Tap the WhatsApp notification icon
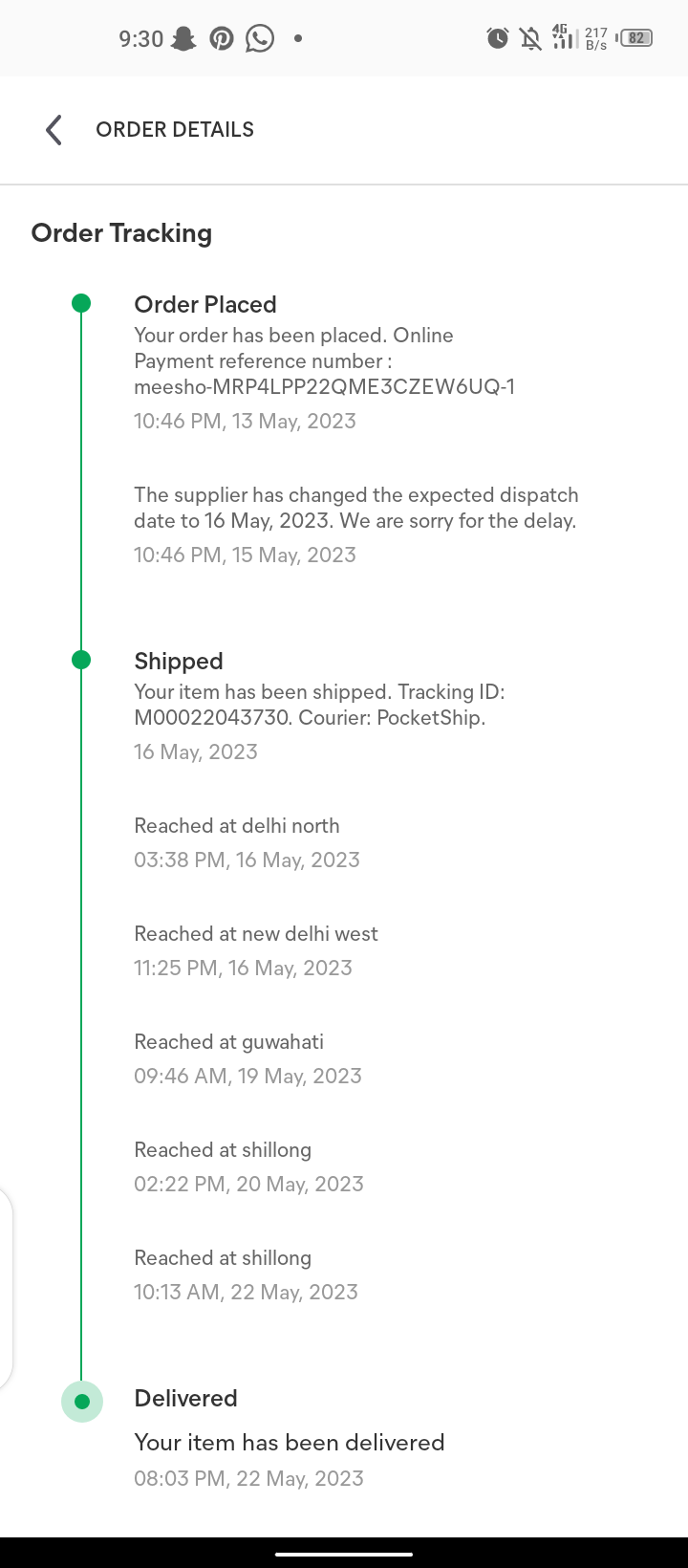 [x=260, y=38]
